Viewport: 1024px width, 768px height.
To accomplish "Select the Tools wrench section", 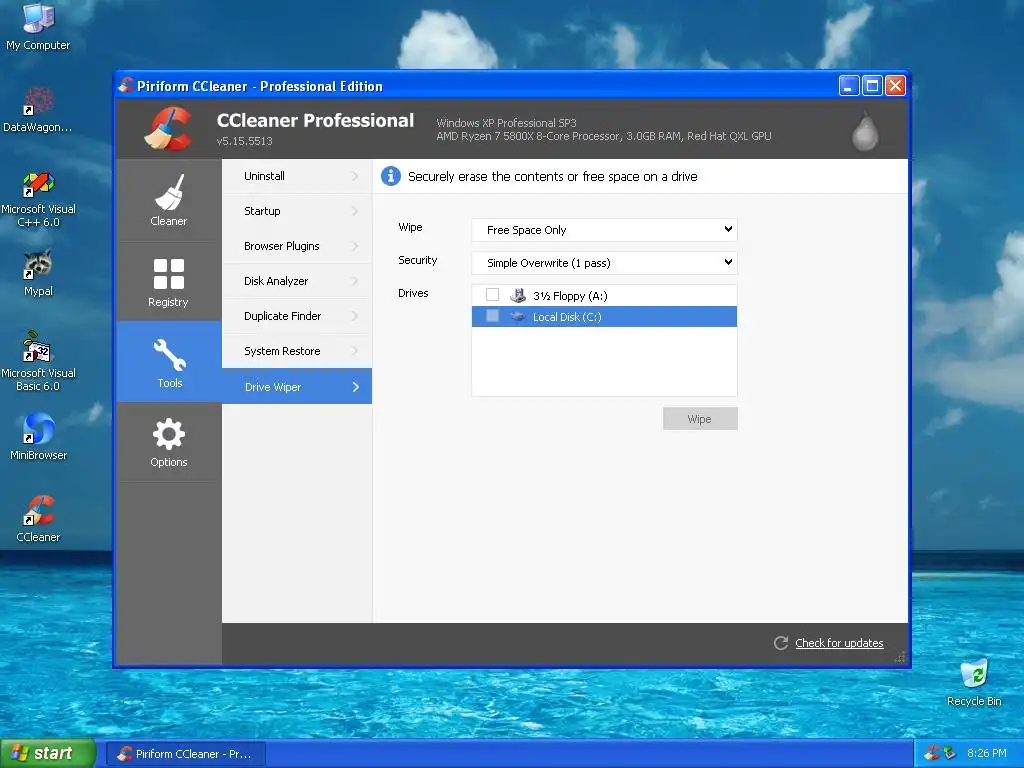I will 168,362.
